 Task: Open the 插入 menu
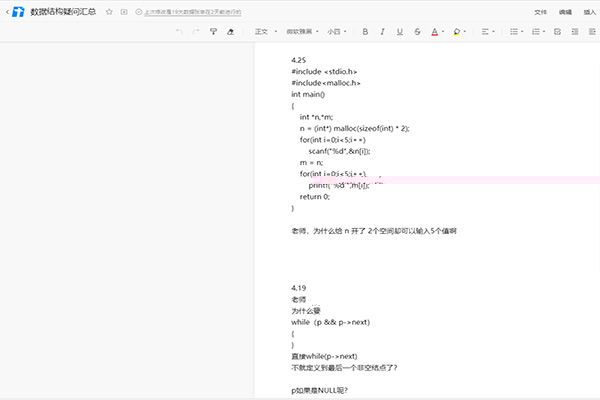click(x=589, y=12)
